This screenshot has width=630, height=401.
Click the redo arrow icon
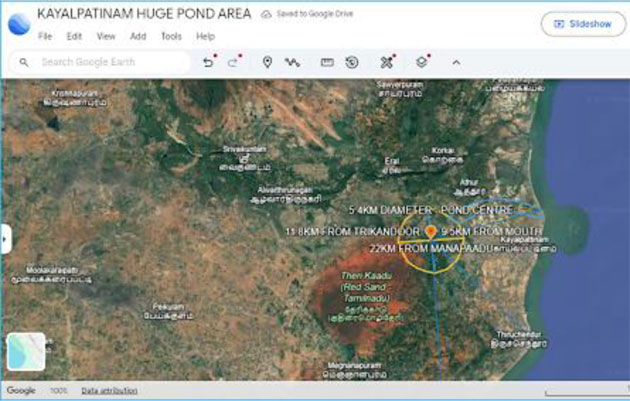pos(233,63)
